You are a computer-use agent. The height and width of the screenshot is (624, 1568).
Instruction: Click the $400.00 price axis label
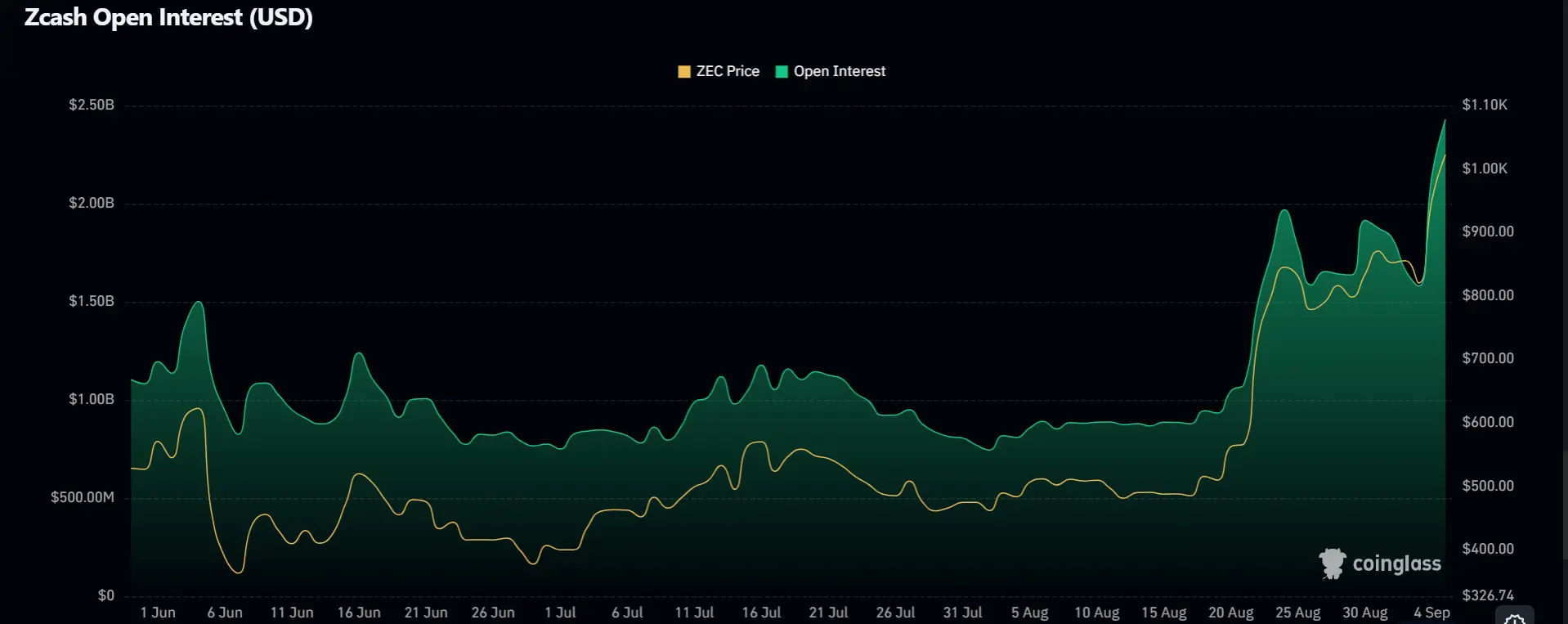coord(1488,549)
